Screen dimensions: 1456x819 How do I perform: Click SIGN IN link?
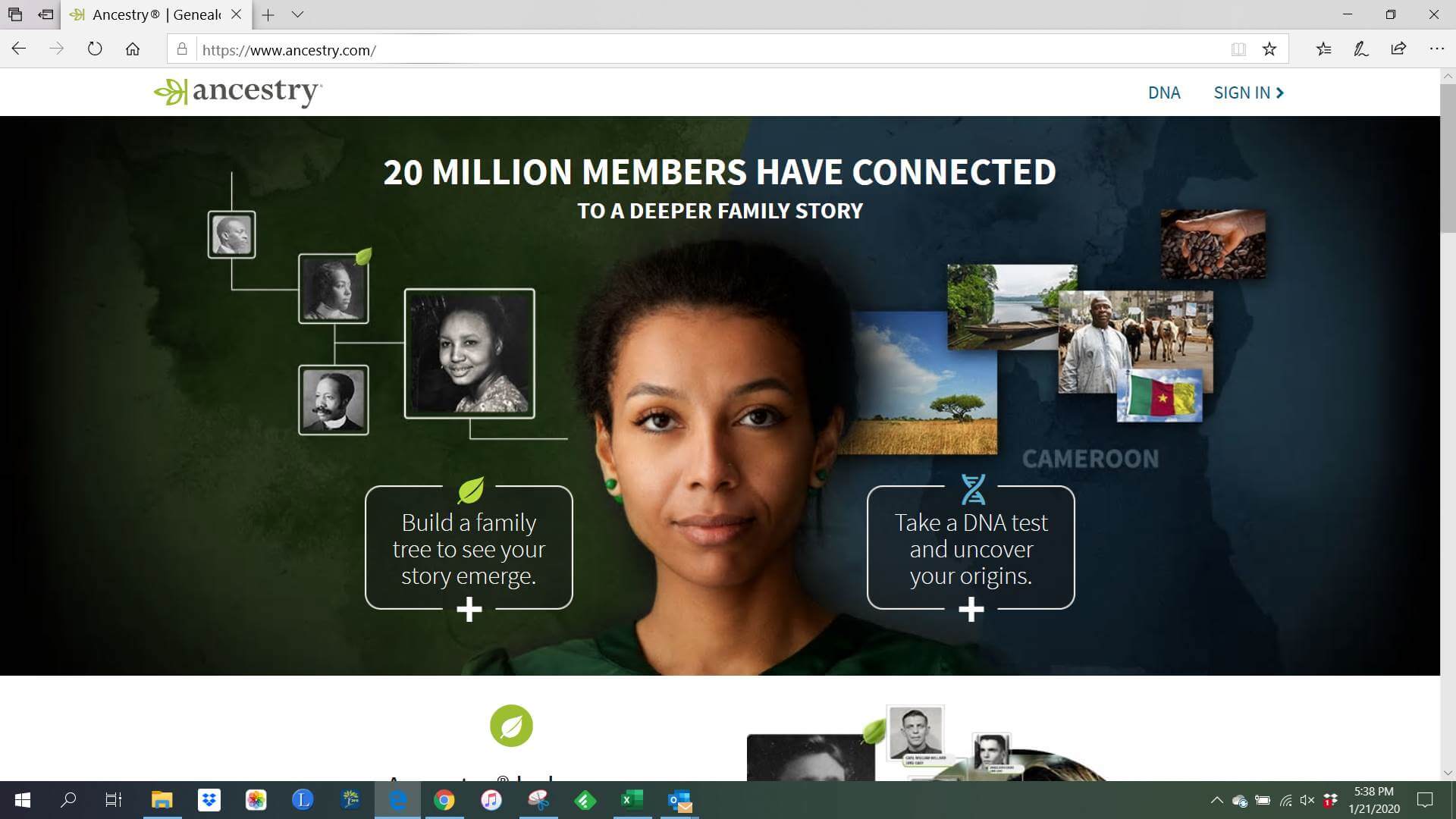pos(1248,93)
